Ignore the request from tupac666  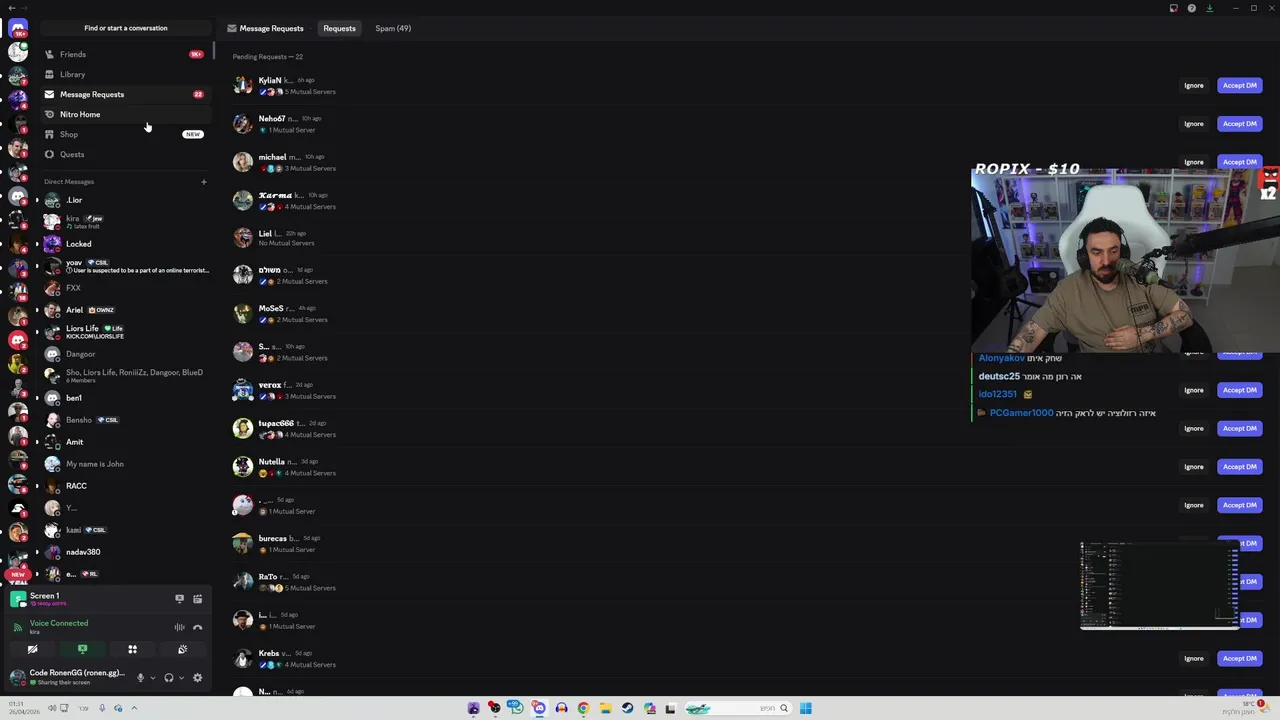pyautogui.click(x=1193, y=428)
